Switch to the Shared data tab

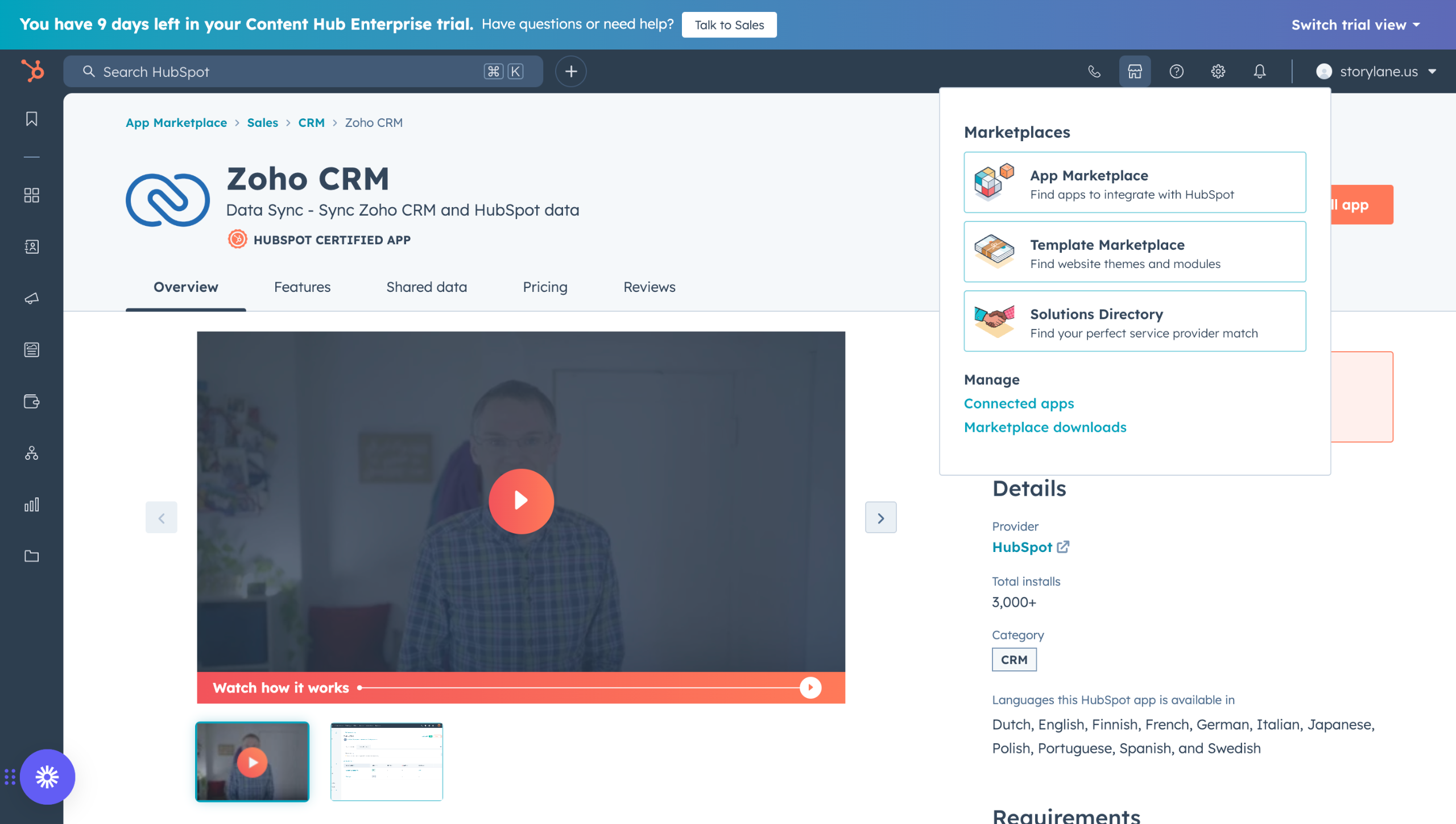[x=426, y=287]
